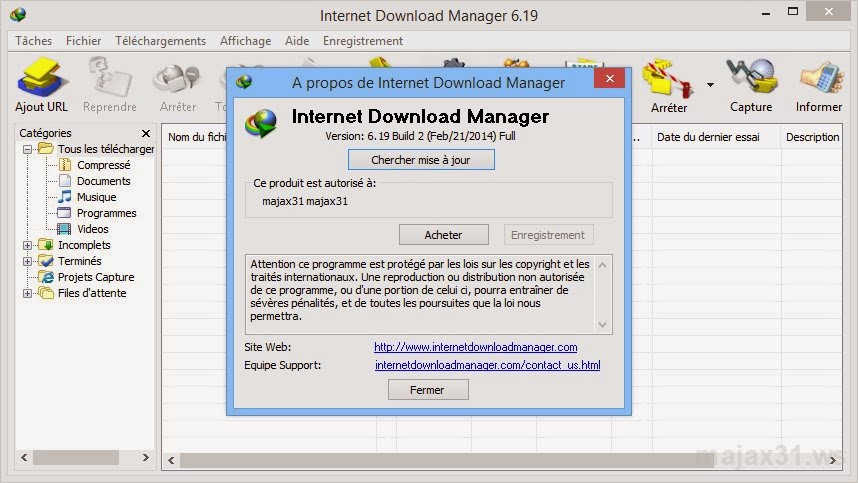Click the Categories panel horizontal scrollbar thumb
This screenshot has width=858, height=483.
pos(76,457)
